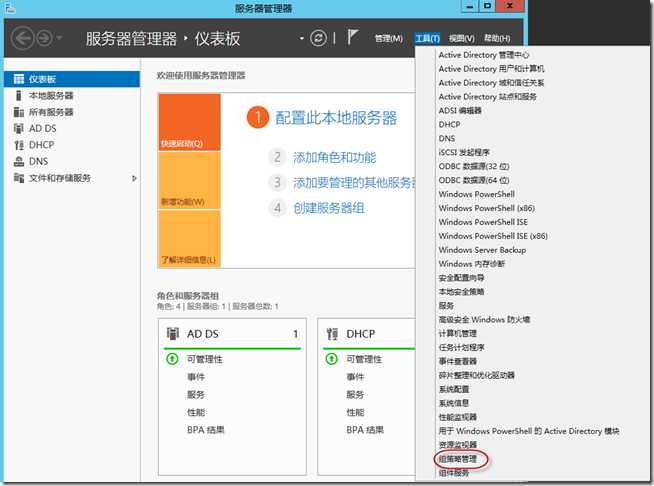Click the forward navigation arrow

pos(44,38)
